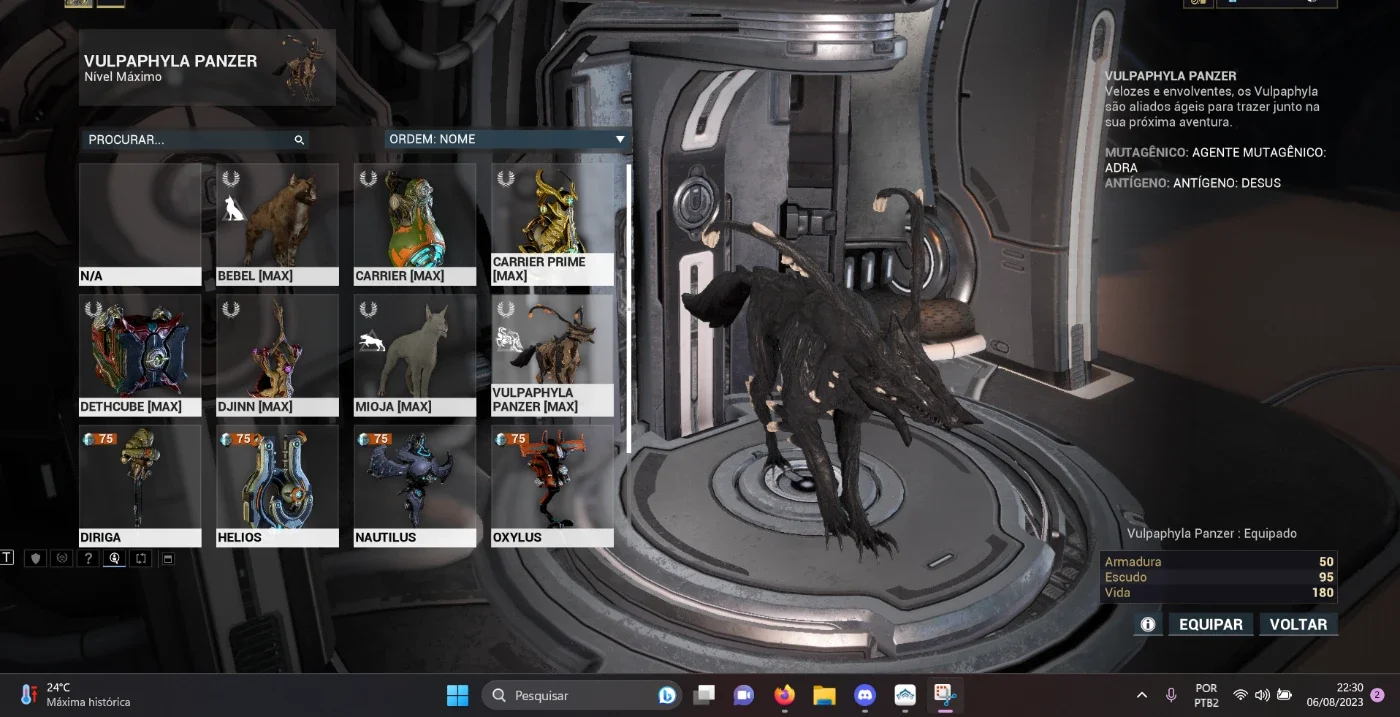Open Discord from the taskbar
Screen dimensions: 1400x717
click(865, 694)
